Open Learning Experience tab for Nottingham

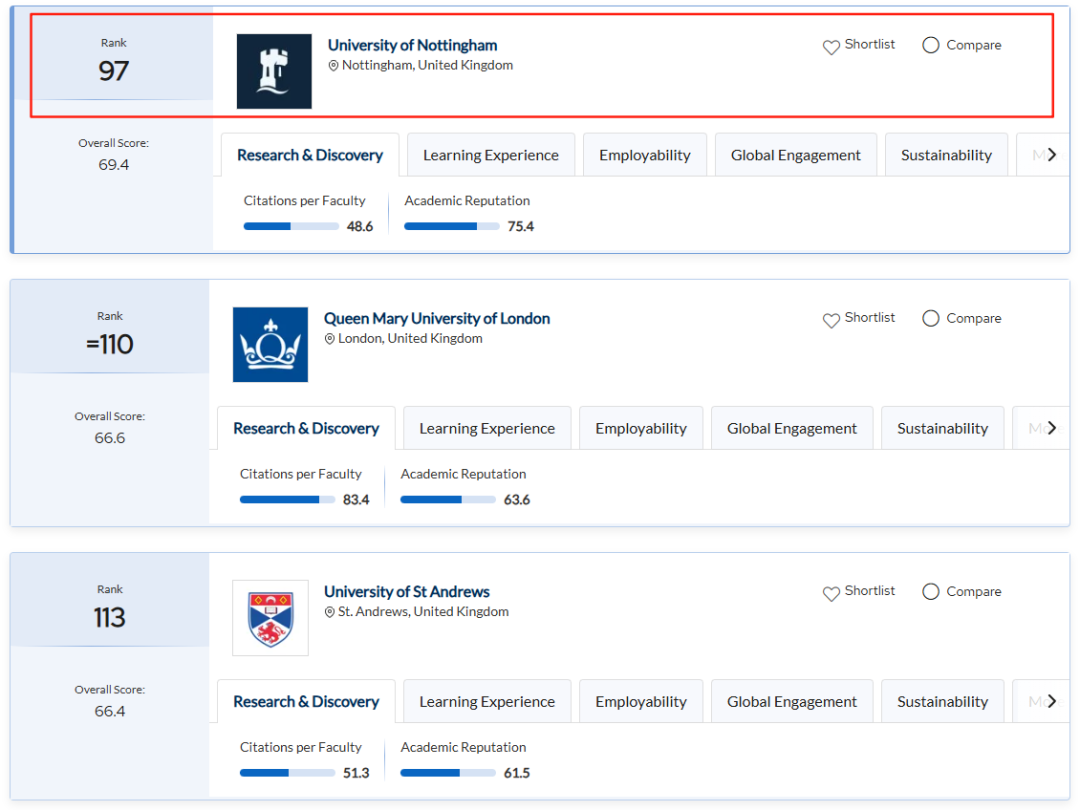tap(491, 155)
